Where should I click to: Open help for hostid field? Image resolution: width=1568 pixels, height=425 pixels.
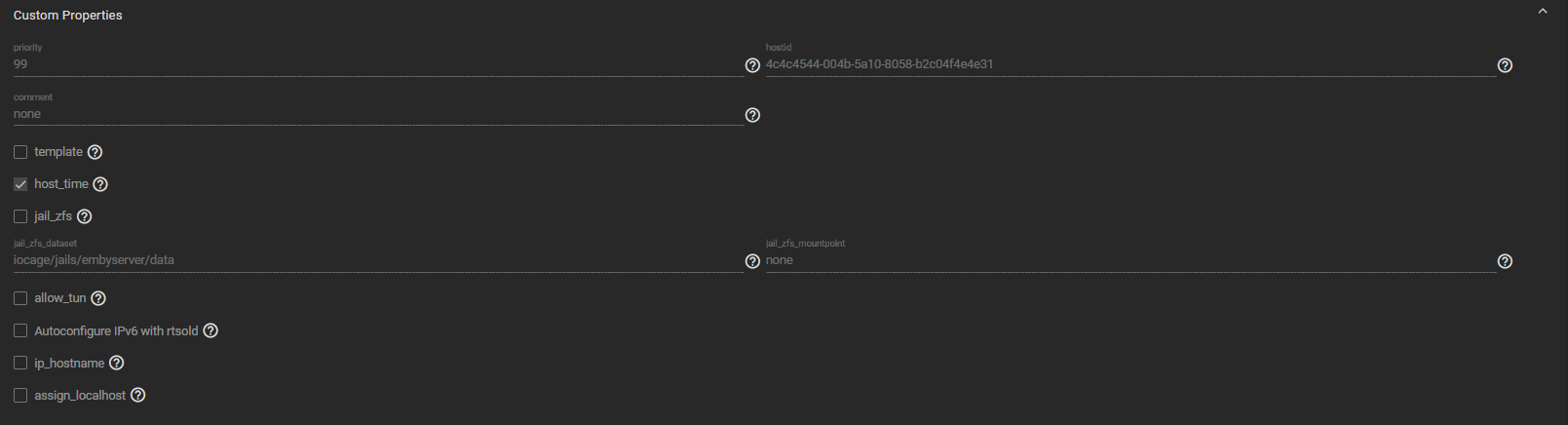[x=1505, y=65]
